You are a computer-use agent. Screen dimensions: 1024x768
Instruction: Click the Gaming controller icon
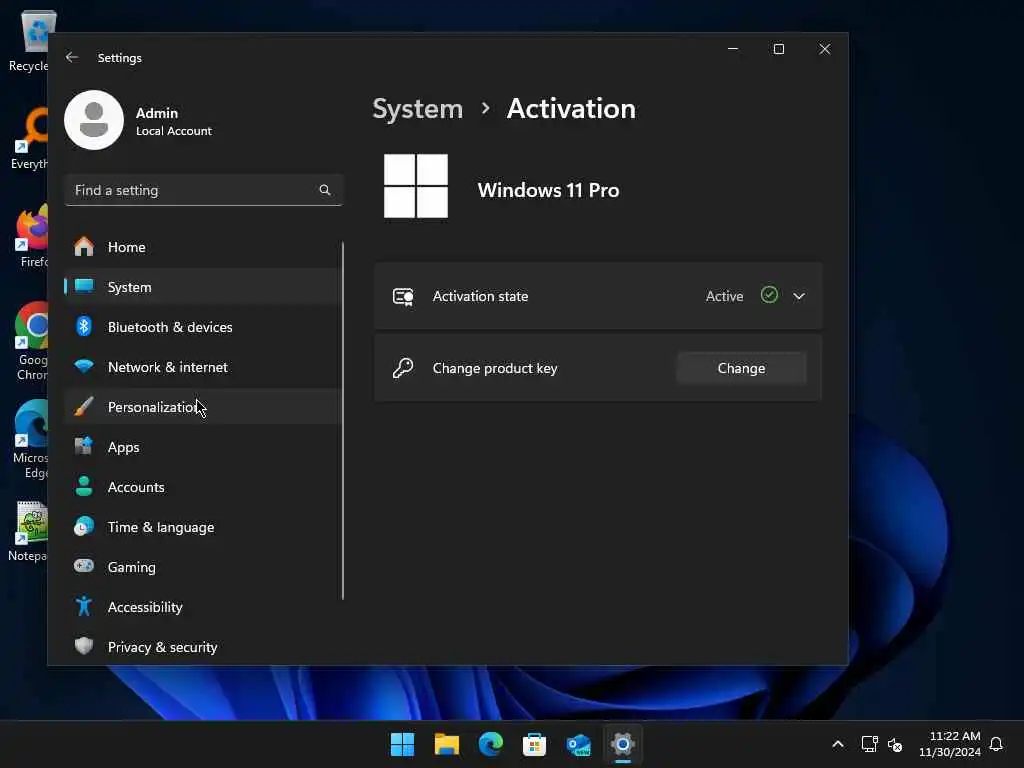click(84, 566)
